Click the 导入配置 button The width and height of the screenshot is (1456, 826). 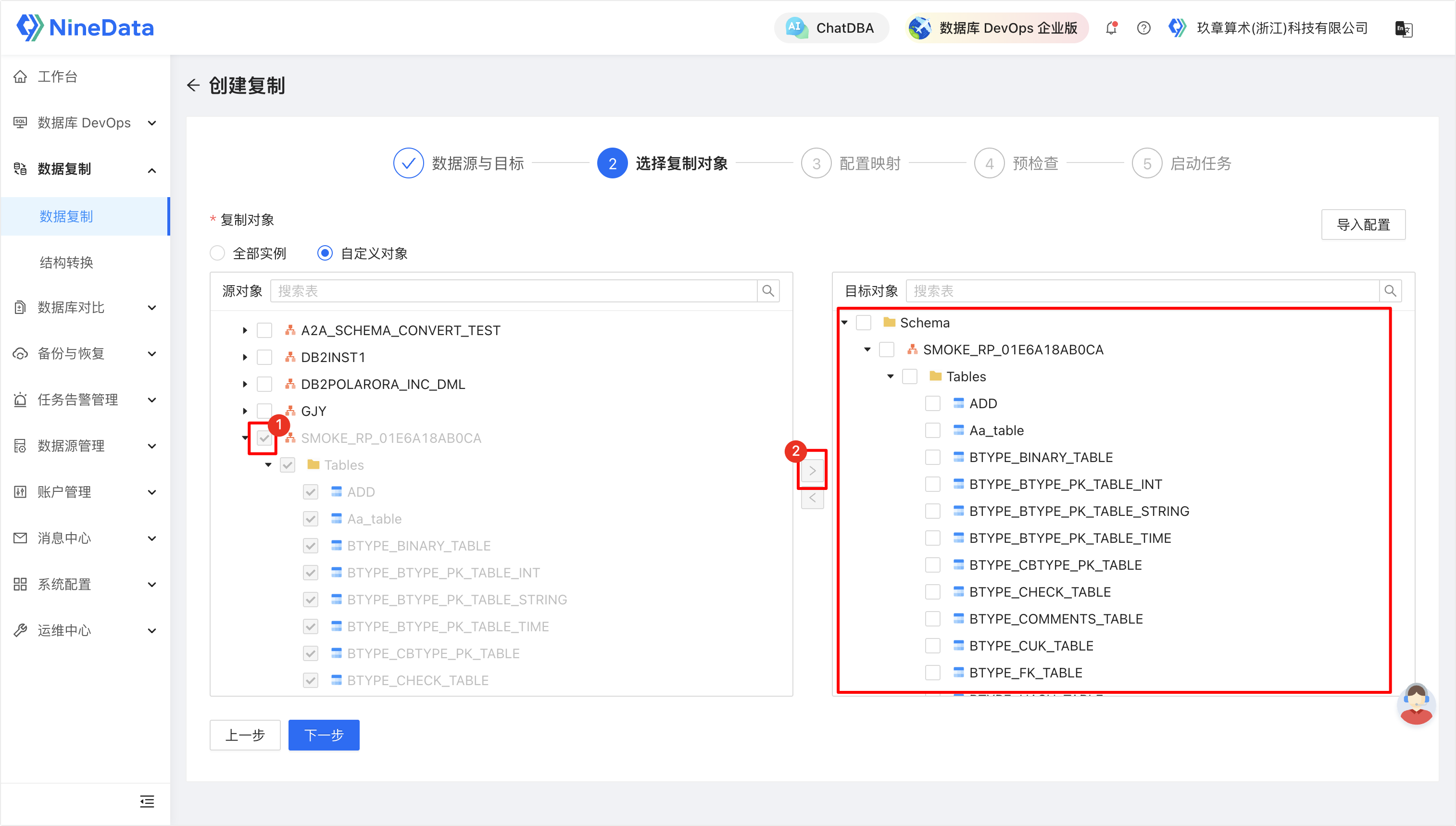coord(1364,225)
